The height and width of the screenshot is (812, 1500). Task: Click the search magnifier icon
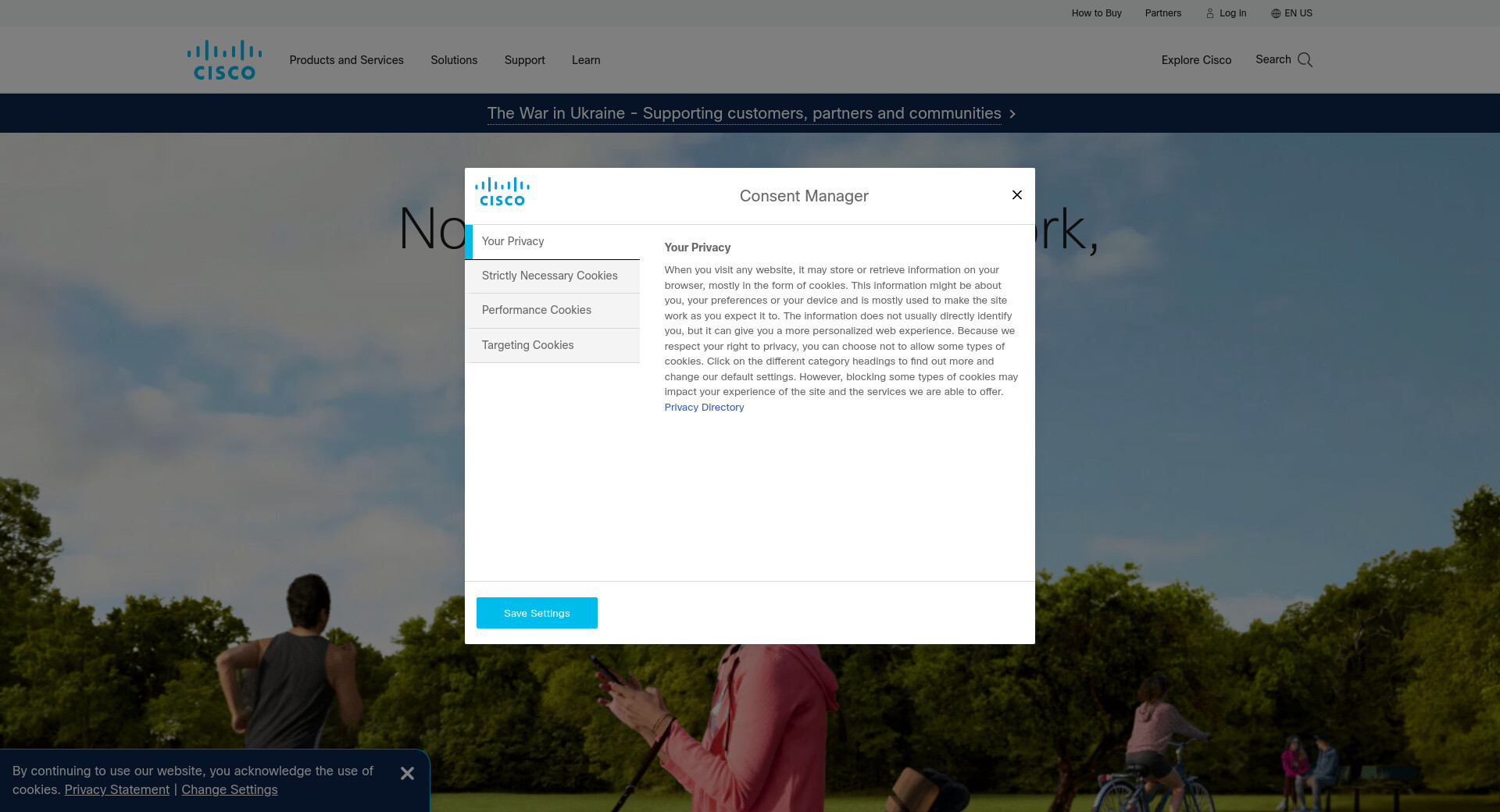(1305, 60)
